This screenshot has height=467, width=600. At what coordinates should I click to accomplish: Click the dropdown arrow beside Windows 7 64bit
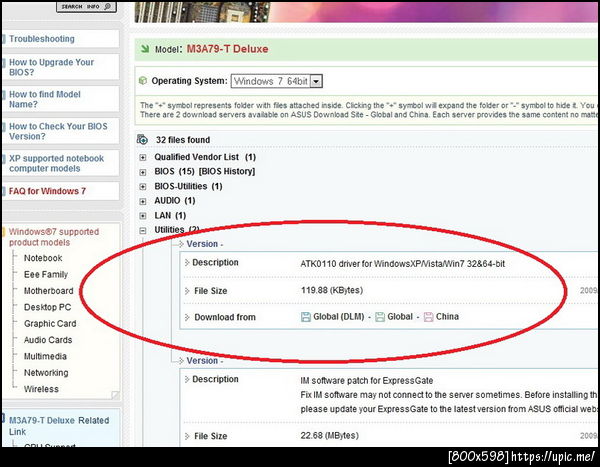point(316,81)
